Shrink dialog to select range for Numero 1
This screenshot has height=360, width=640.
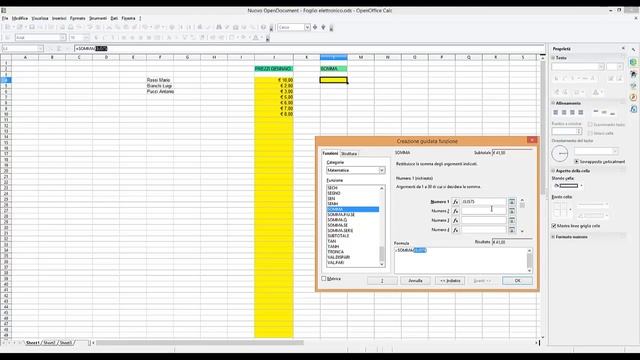(511, 202)
